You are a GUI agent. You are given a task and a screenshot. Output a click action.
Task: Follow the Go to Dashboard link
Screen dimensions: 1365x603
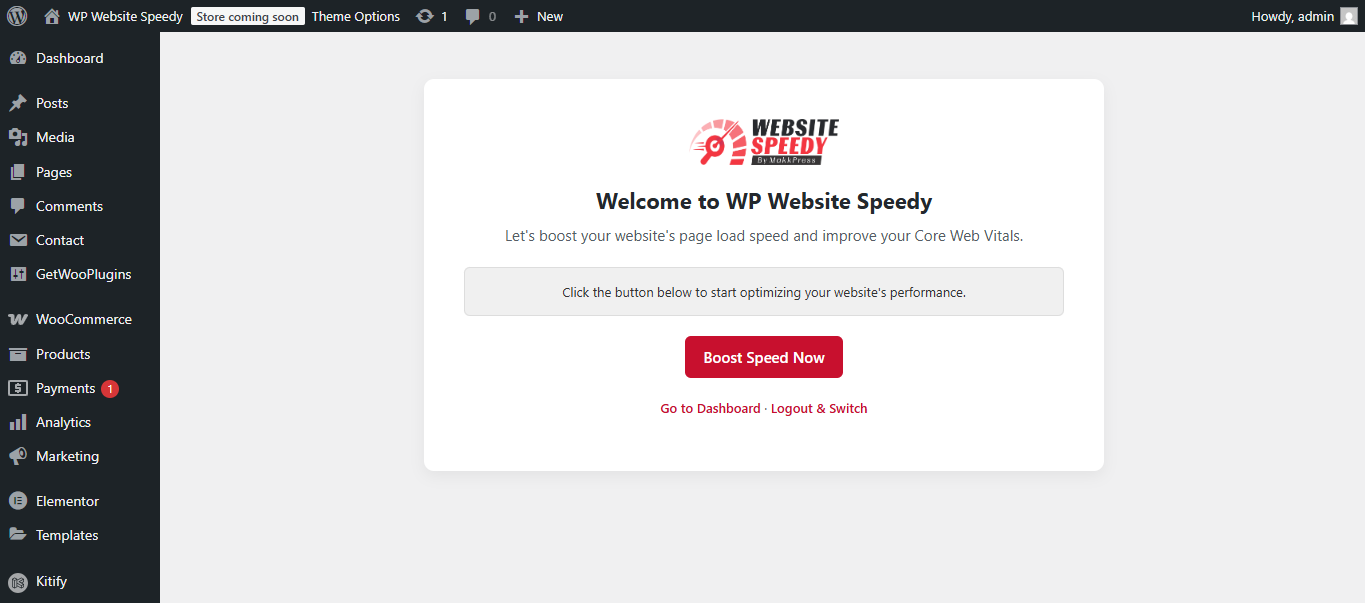(710, 408)
